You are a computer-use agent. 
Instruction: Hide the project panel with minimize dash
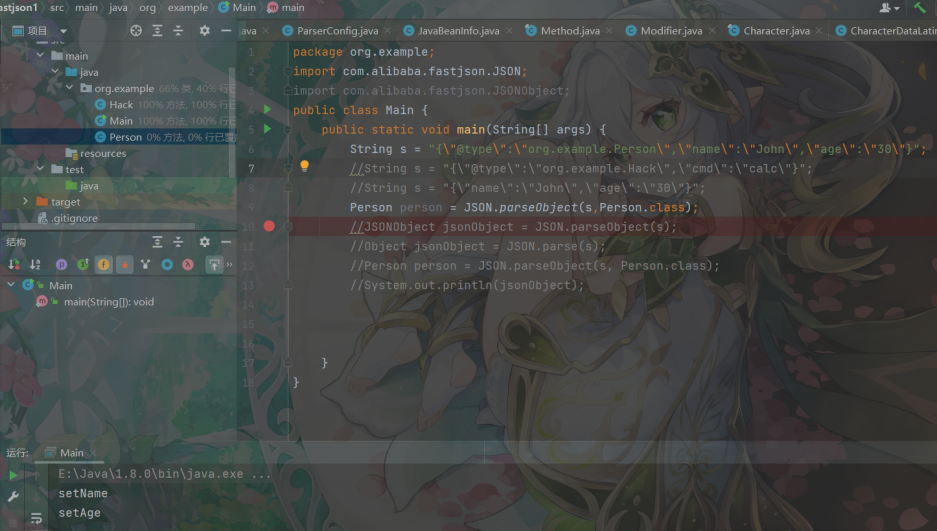point(226,30)
